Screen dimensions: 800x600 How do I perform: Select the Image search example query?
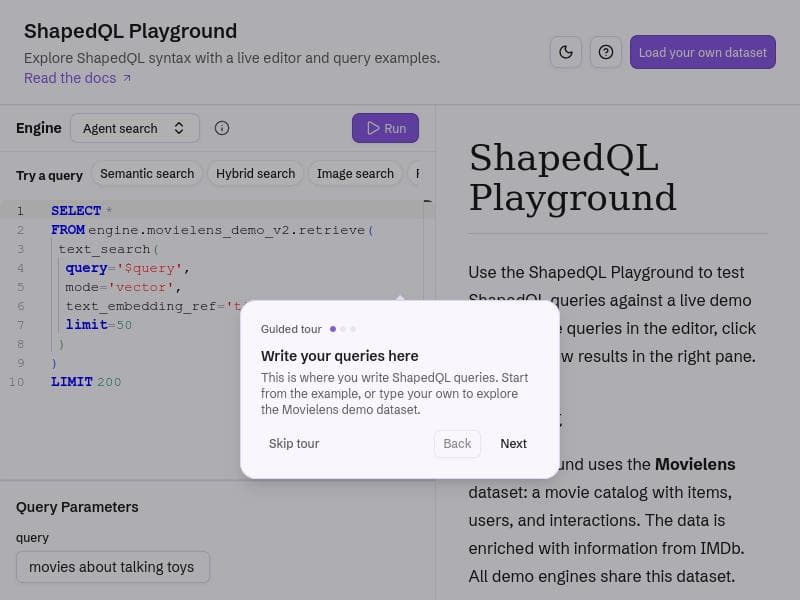point(355,173)
